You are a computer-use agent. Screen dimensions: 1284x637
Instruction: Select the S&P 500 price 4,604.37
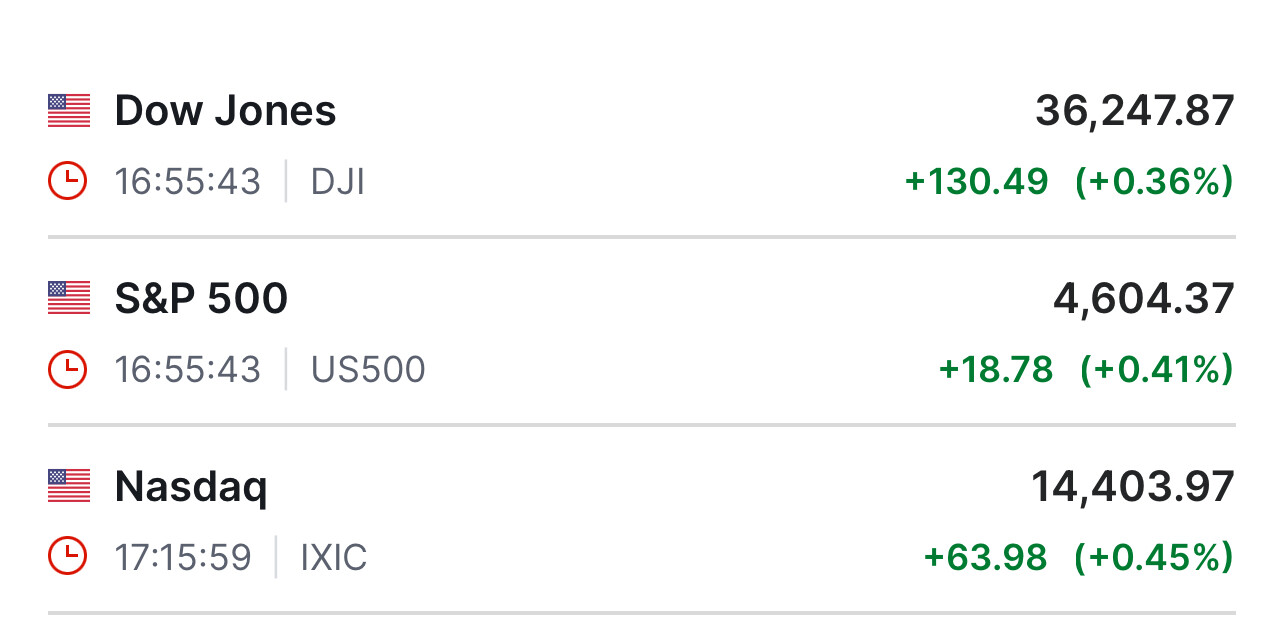click(1144, 298)
